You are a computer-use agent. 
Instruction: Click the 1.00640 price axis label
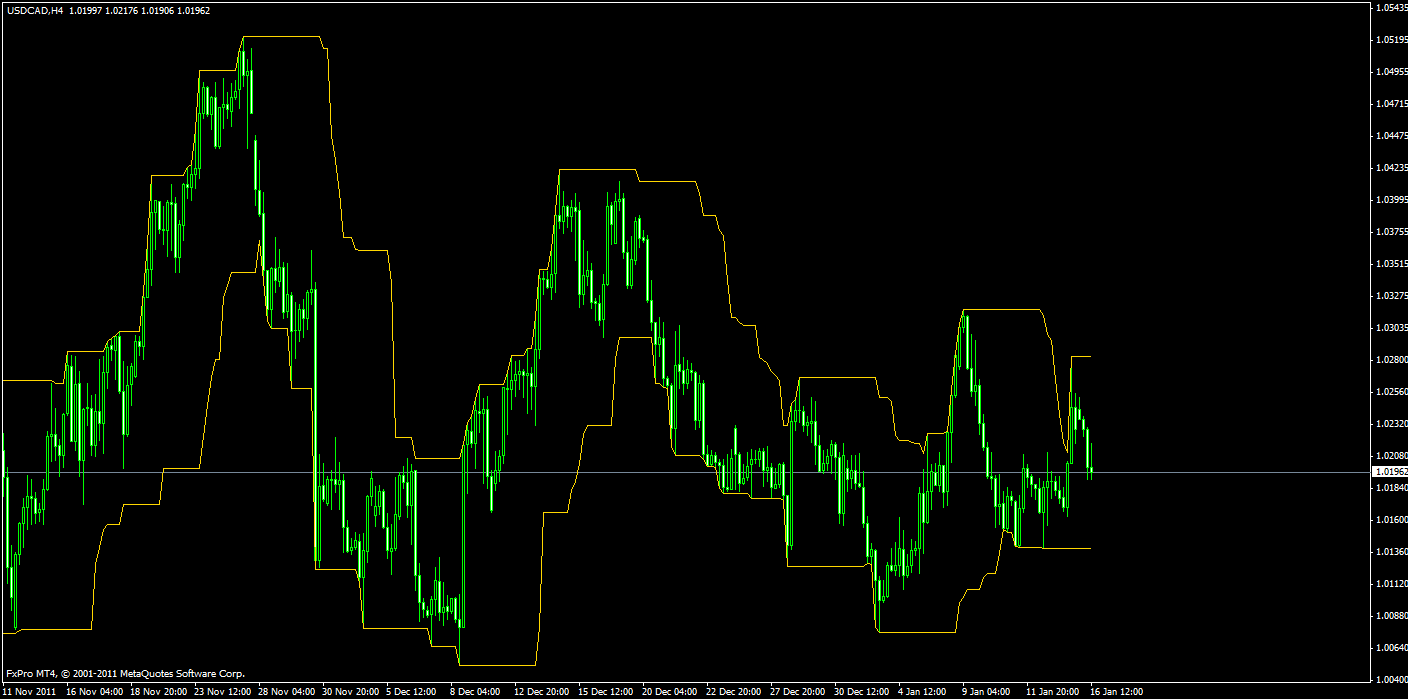click(x=1391, y=648)
